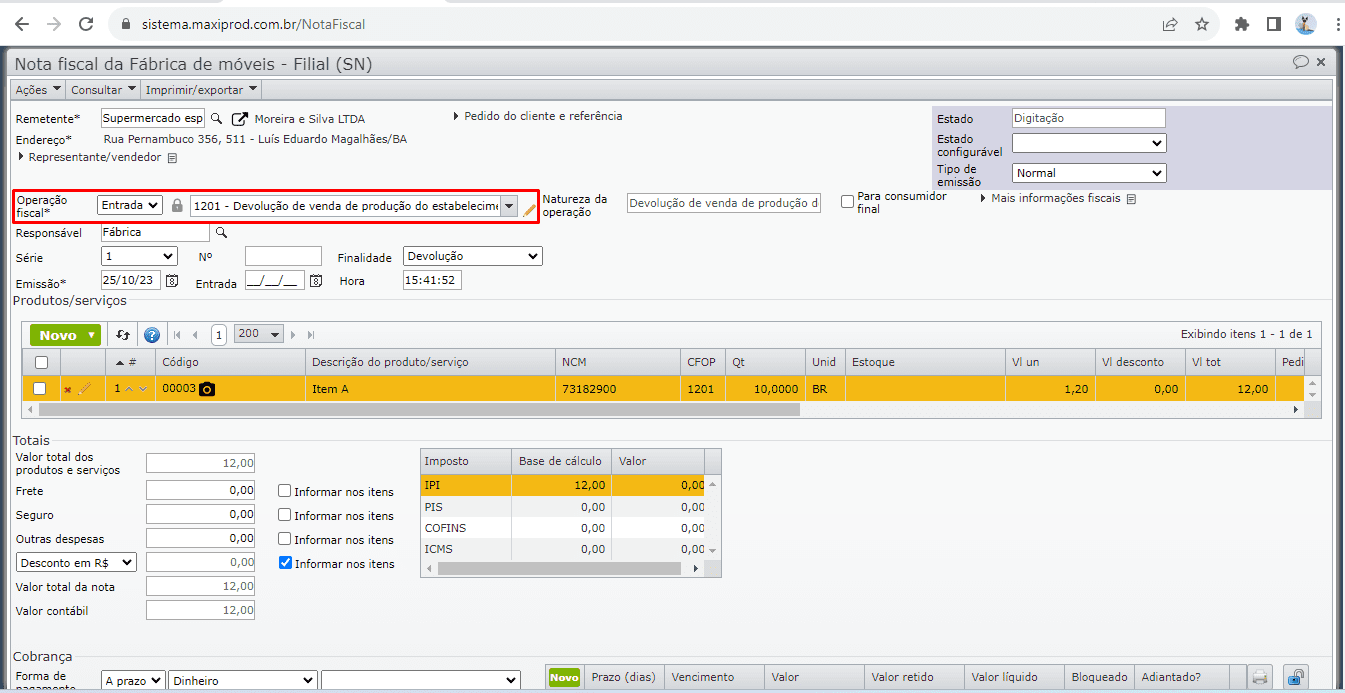
Task: Open page size 200 dropdown
Action: coord(259,334)
